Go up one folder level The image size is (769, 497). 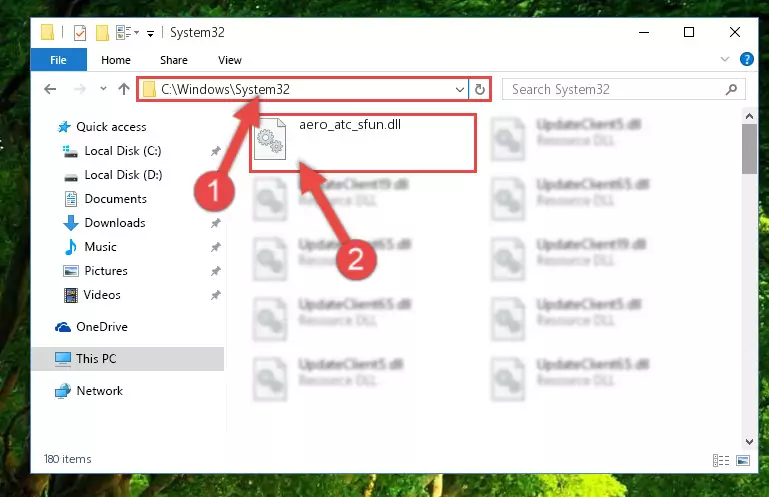tap(124, 89)
